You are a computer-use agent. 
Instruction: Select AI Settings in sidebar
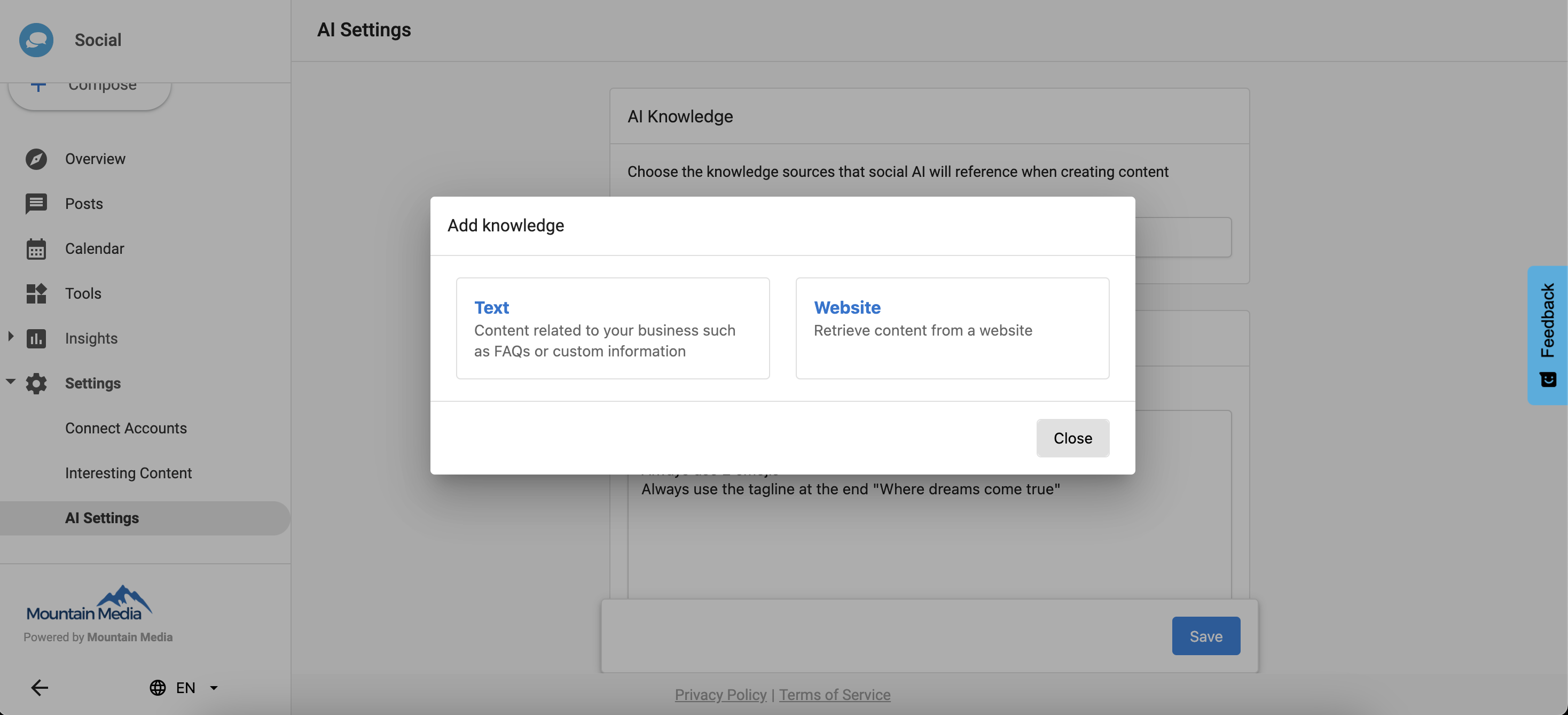(101, 518)
